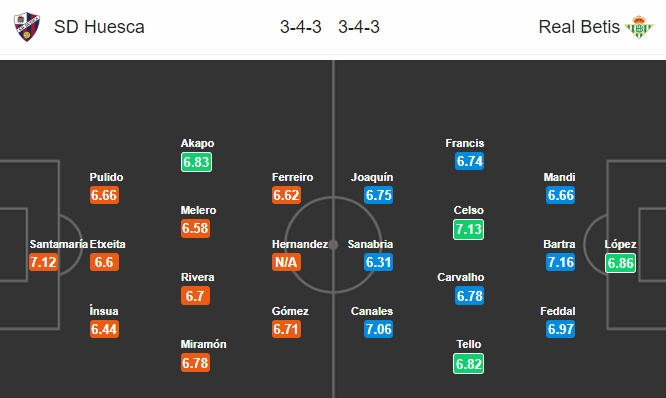Select player Ínsua's 6.44 rating
The height and width of the screenshot is (398, 666).
(x=104, y=329)
